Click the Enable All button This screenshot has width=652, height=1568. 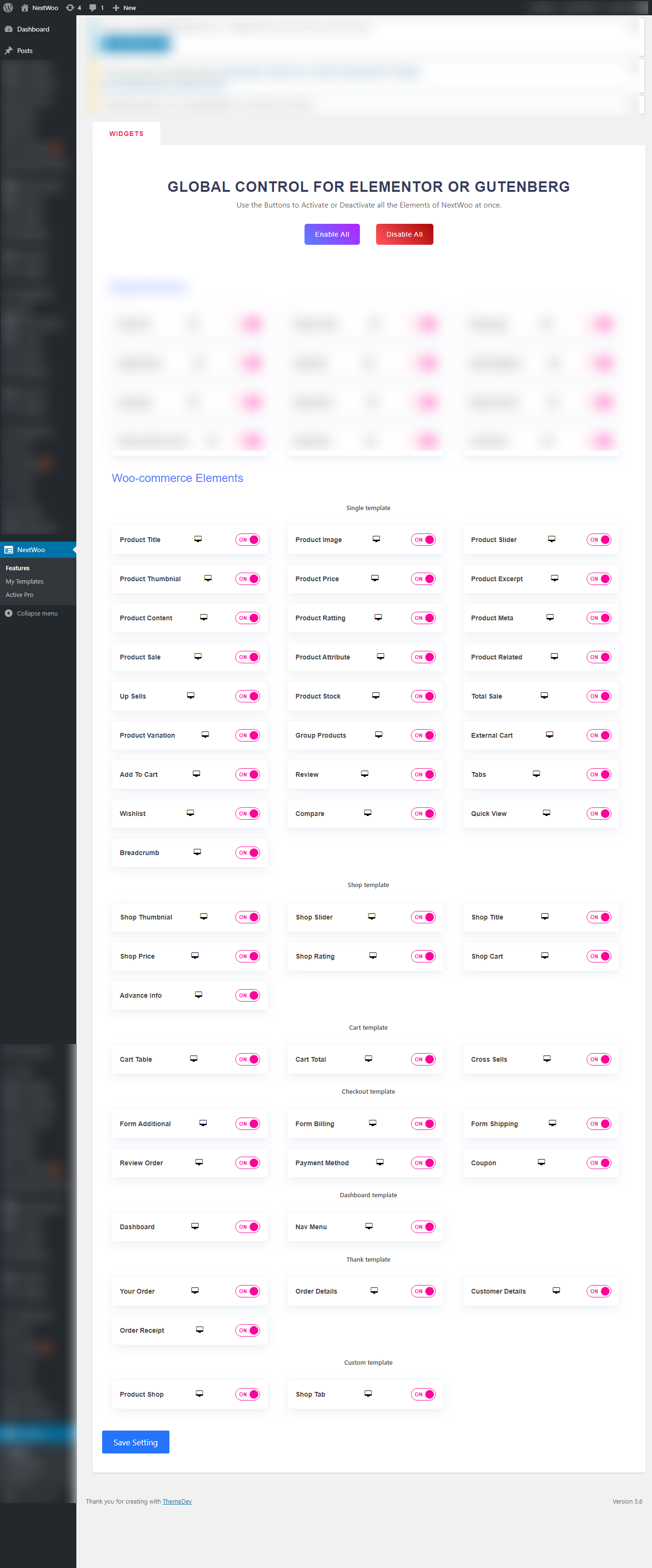coord(332,234)
